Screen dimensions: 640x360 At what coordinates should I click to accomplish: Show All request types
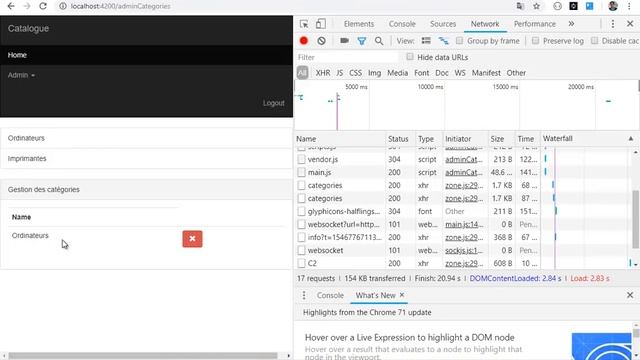[302, 73]
